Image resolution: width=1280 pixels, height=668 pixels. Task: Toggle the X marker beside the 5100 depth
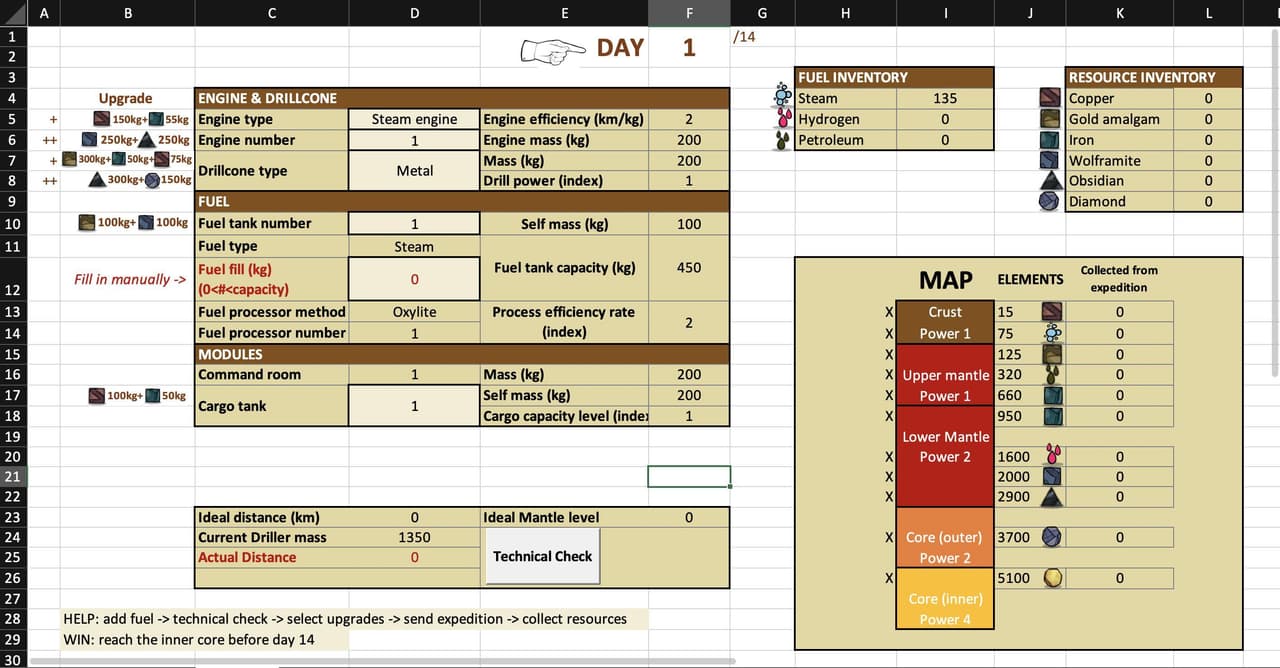[889, 578]
